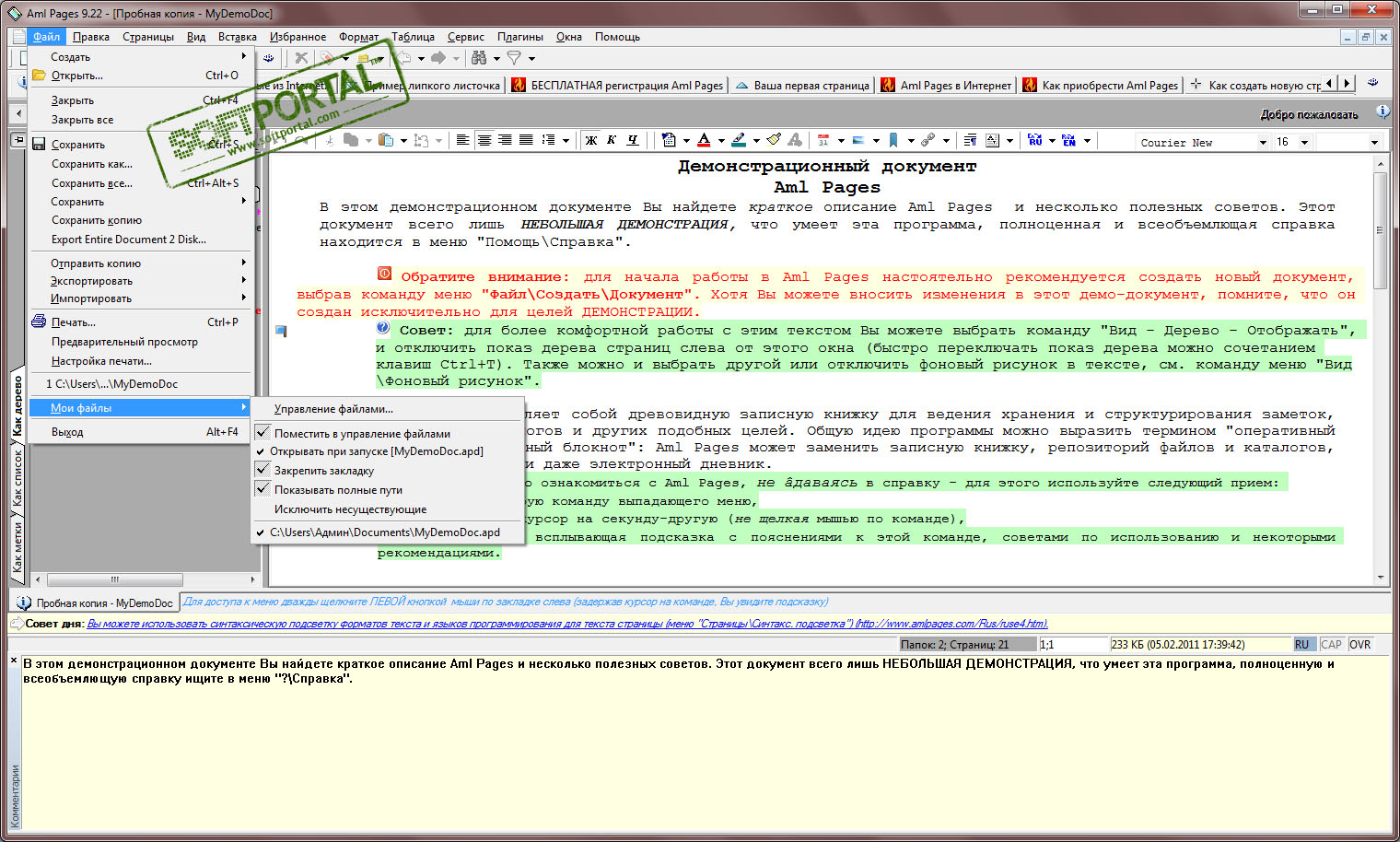Image resolution: width=1400 pixels, height=842 pixels.
Task: Click the syntax highlight page icon
Action: pyautogui.click(x=669, y=140)
